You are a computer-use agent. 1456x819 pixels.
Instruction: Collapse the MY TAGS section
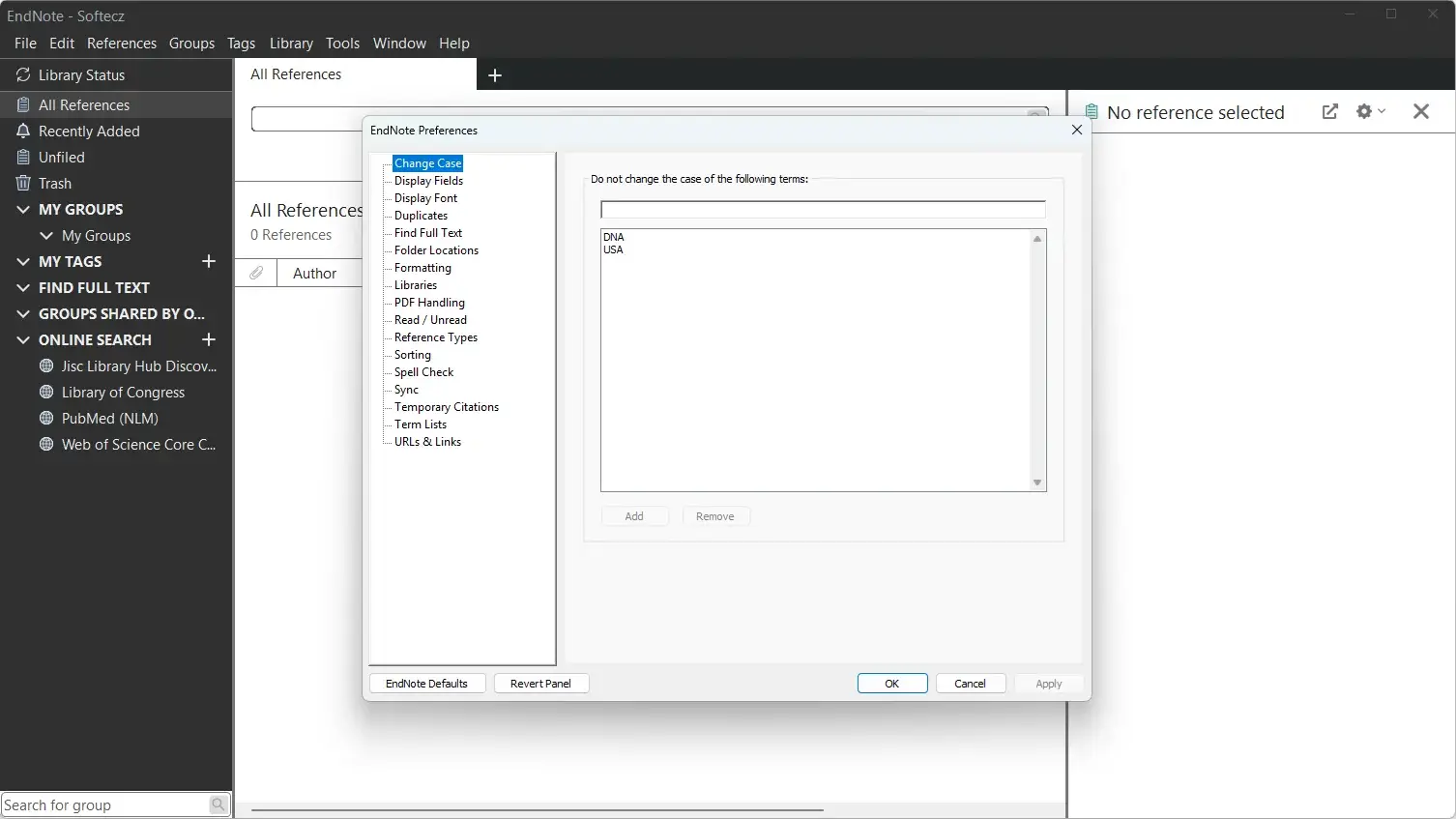click(x=23, y=261)
